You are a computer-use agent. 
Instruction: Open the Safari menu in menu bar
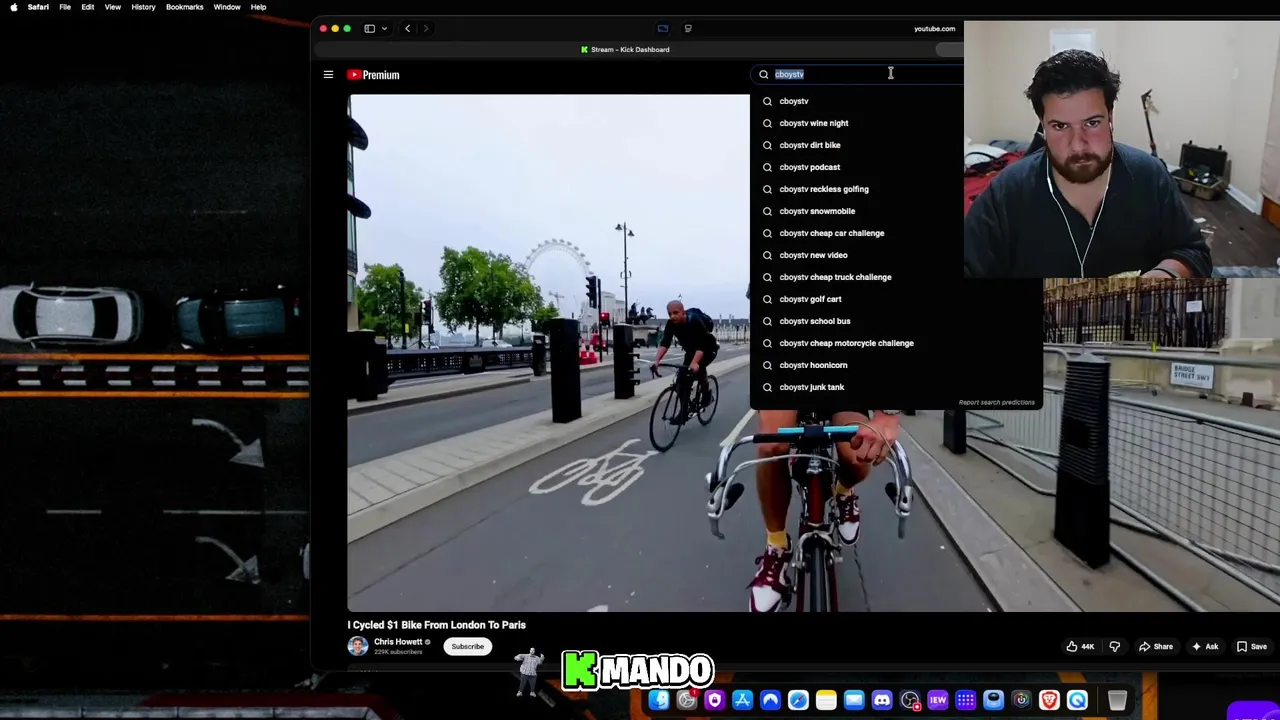(38, 7)
